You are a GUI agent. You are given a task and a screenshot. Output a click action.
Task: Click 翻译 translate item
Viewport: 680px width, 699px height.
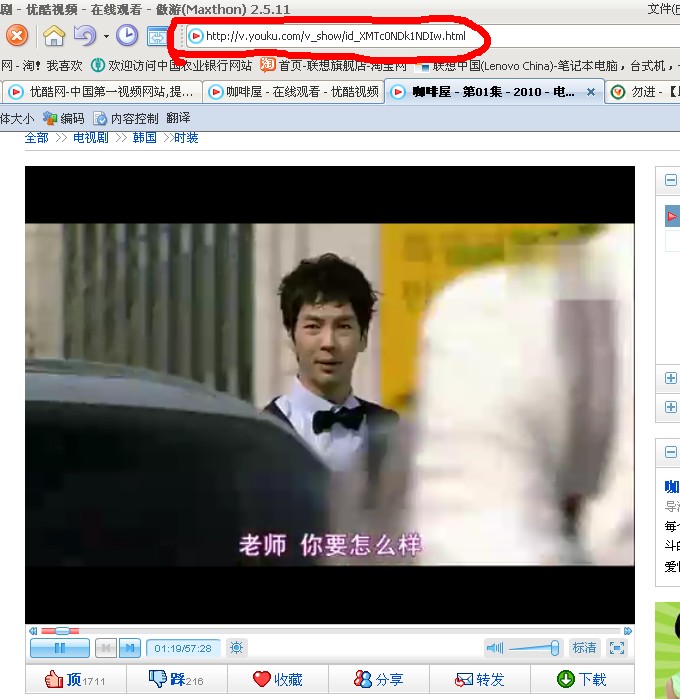[178, 118]
